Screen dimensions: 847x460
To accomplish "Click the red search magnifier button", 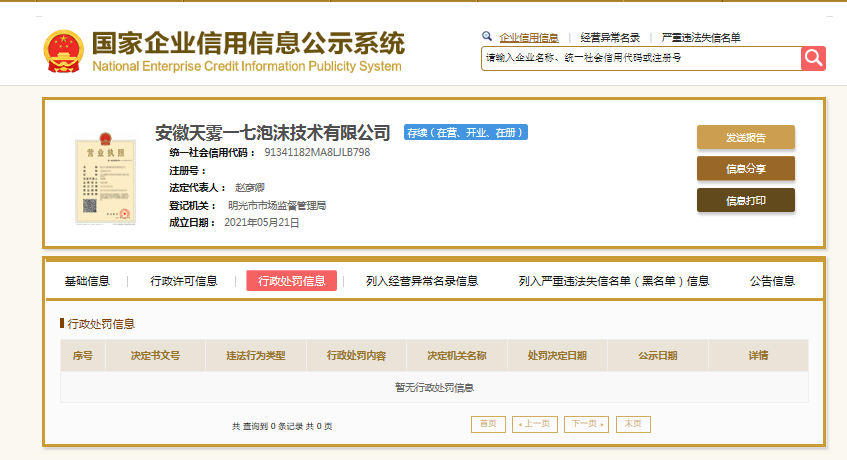I will tap(813, 58).
